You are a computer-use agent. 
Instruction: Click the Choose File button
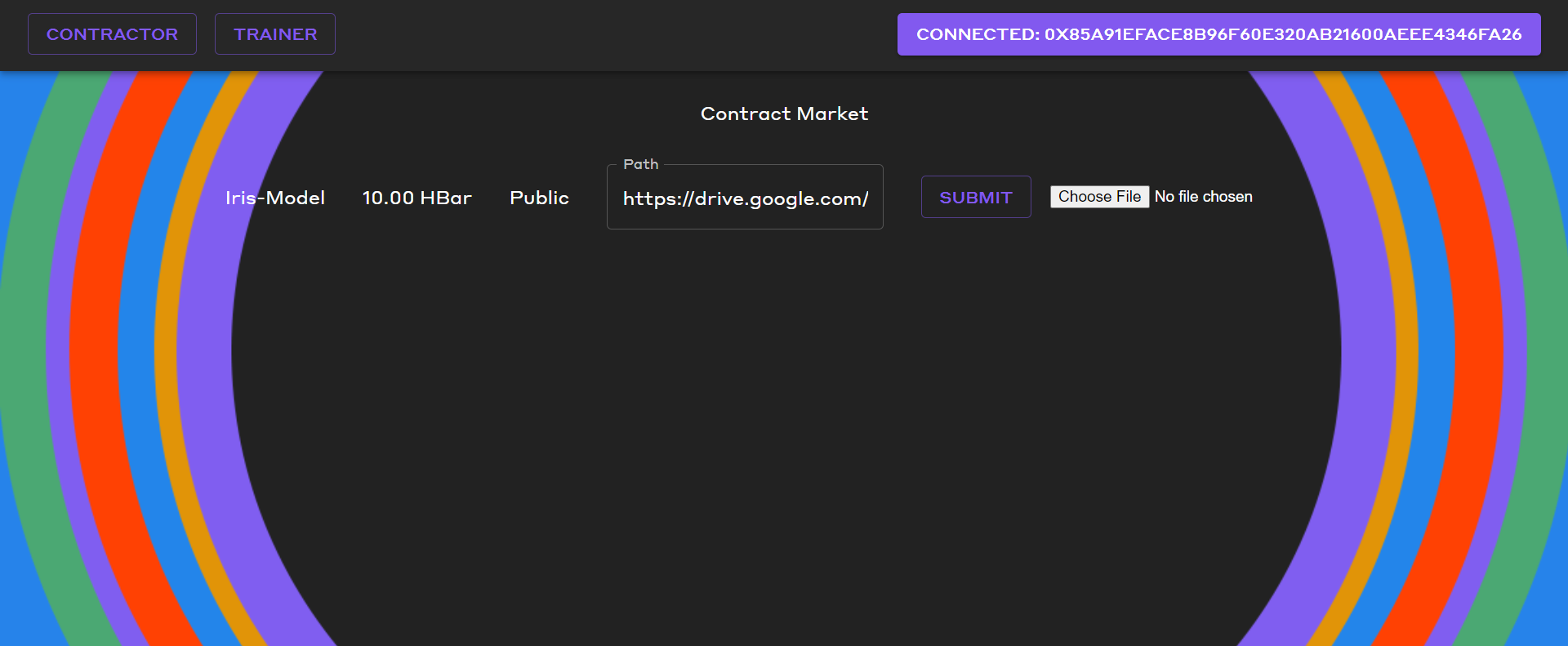[x=1099, y=197]
